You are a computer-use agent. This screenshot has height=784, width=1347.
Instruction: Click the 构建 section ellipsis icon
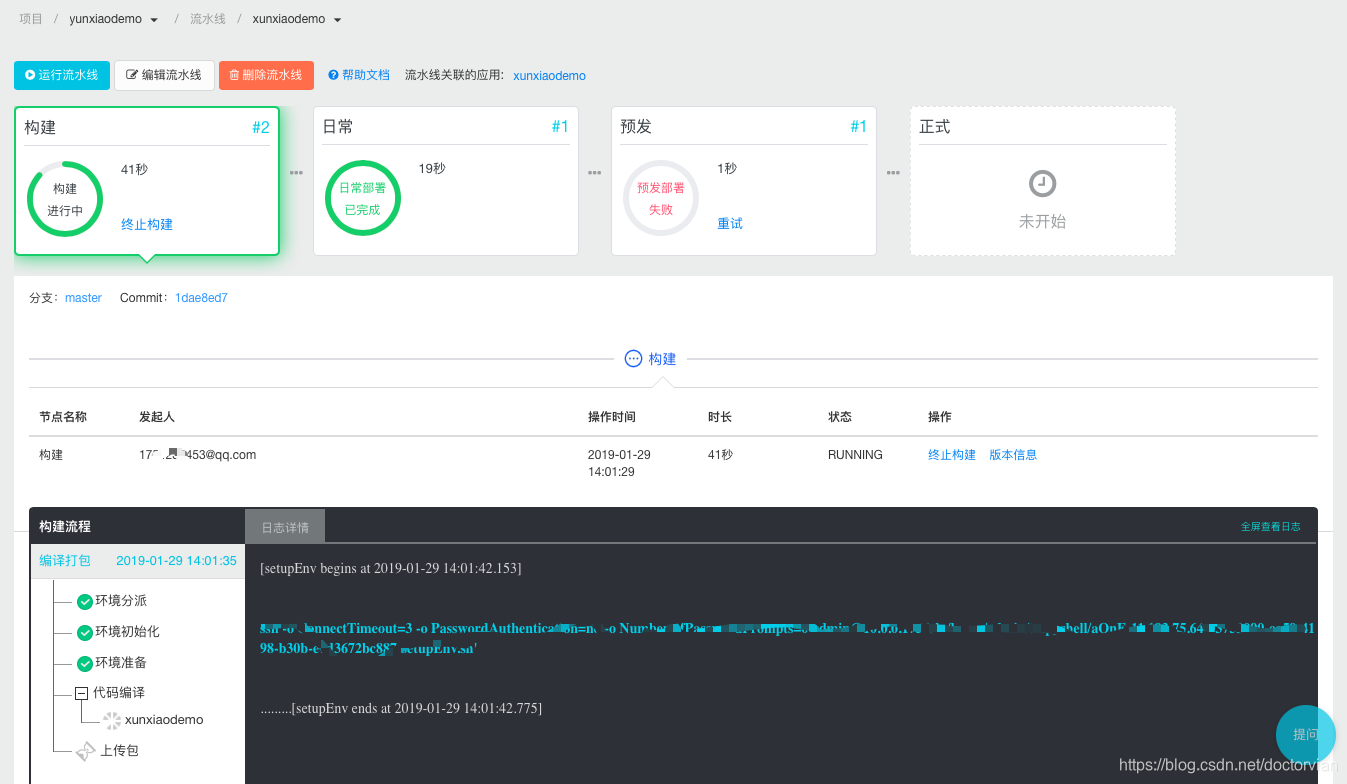tap(633, 359)
